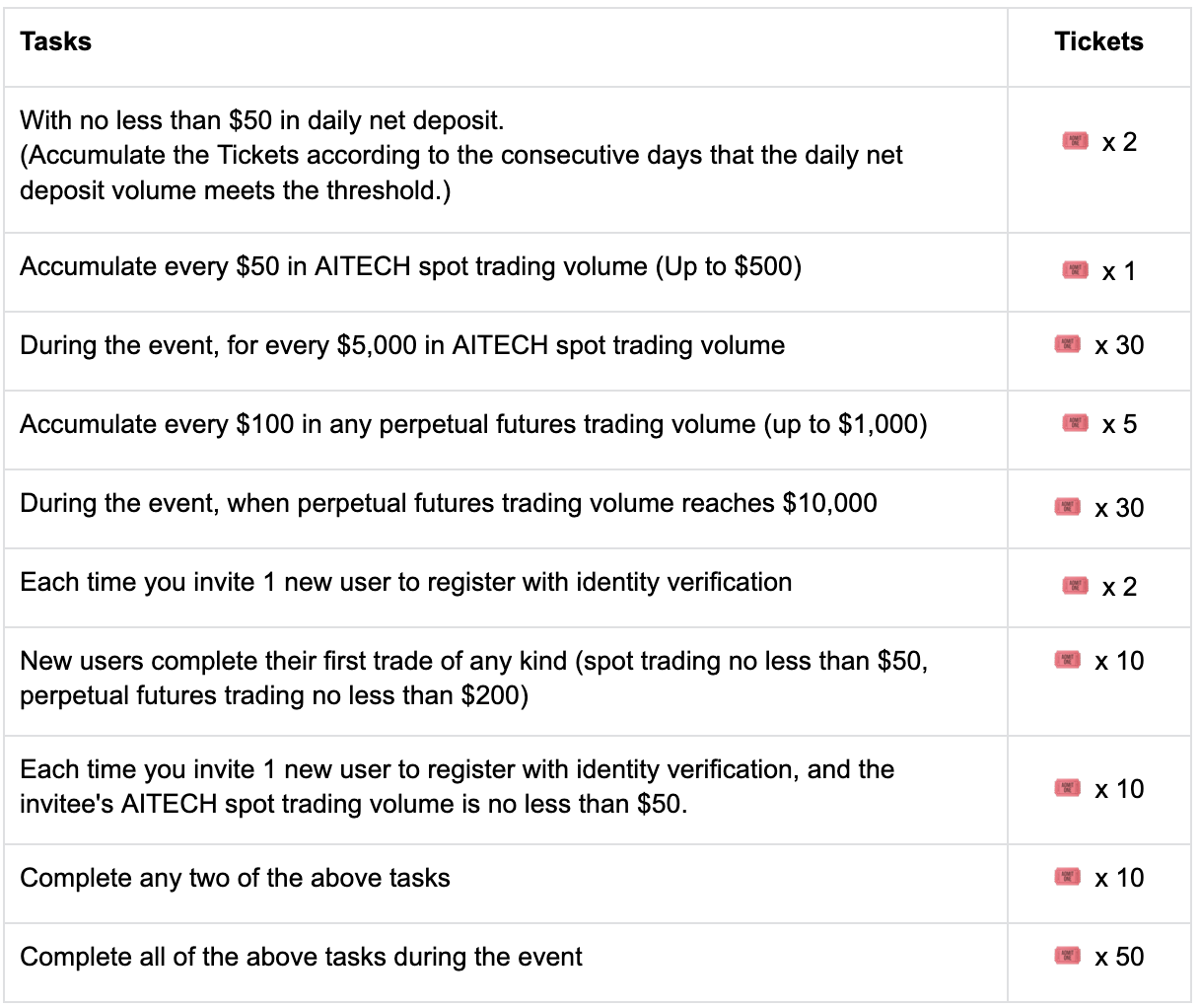Click ticket icon for $10,000 perpetual futures row
Image resolution: width=1201 pixels, height=1008 pixels.
click(x=1067, y=507)
